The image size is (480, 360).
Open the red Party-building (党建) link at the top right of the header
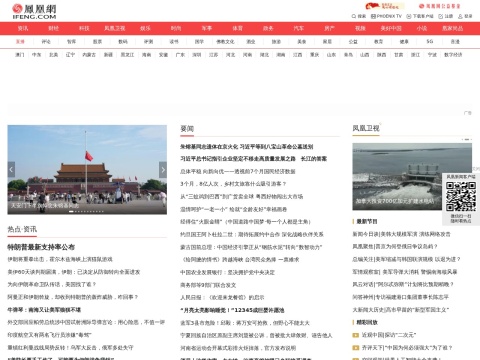pos(439,6)
